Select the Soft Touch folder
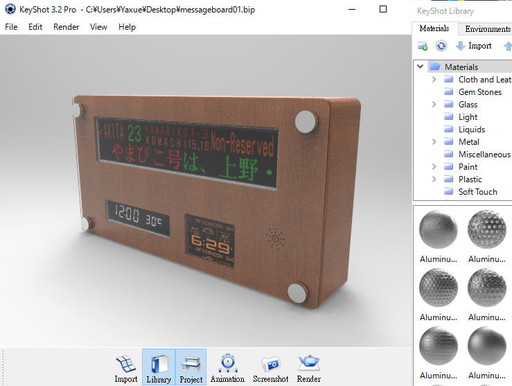The image size is (512, 386). (x=471, y=192)
